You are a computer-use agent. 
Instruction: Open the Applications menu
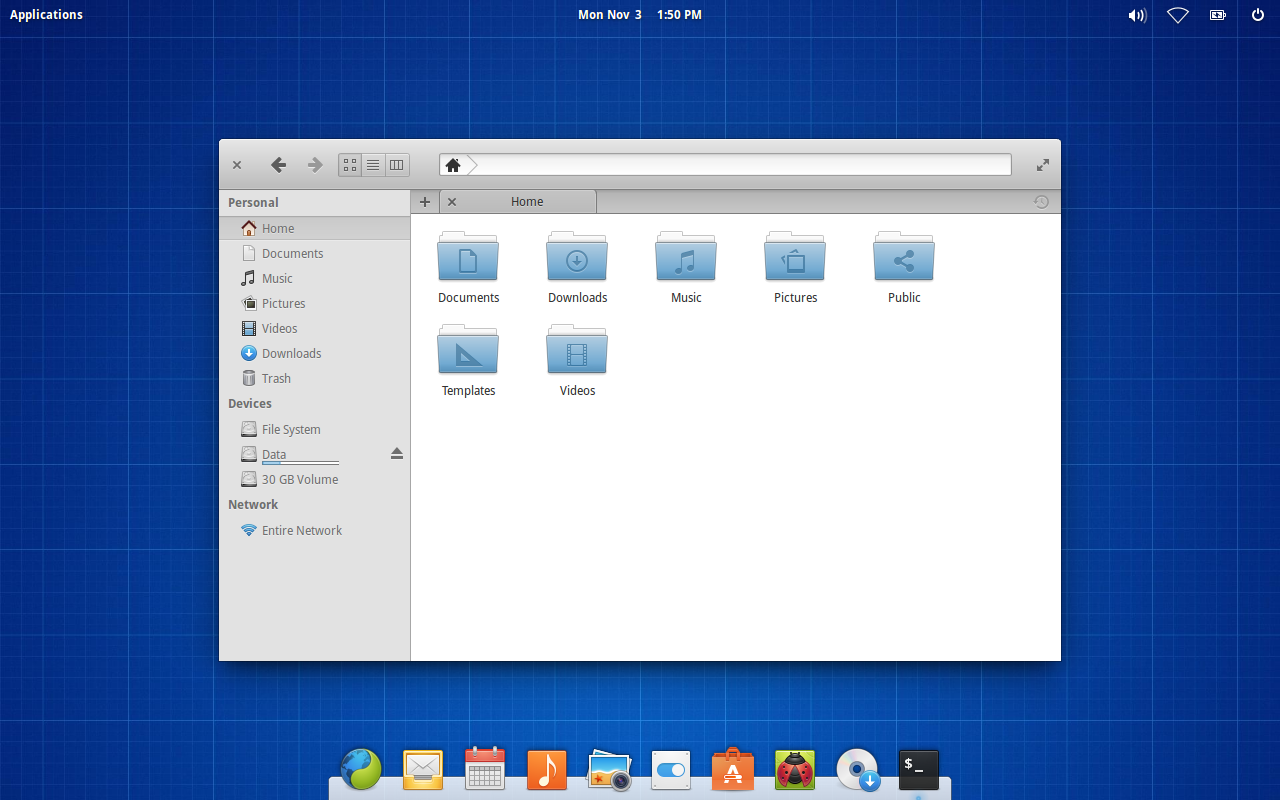click(46, 14)
